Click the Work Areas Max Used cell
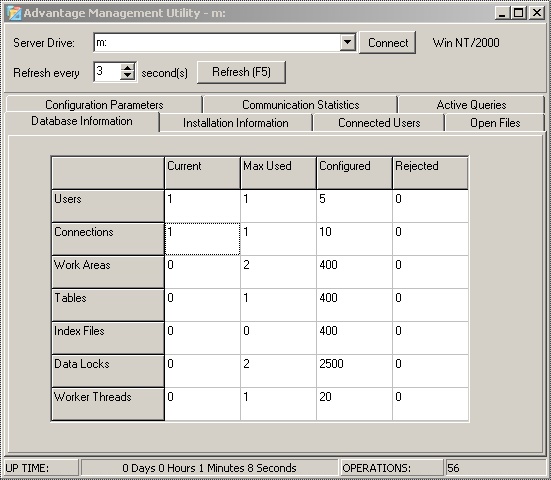This screenshot has height=480, width=551. [278, 272]
